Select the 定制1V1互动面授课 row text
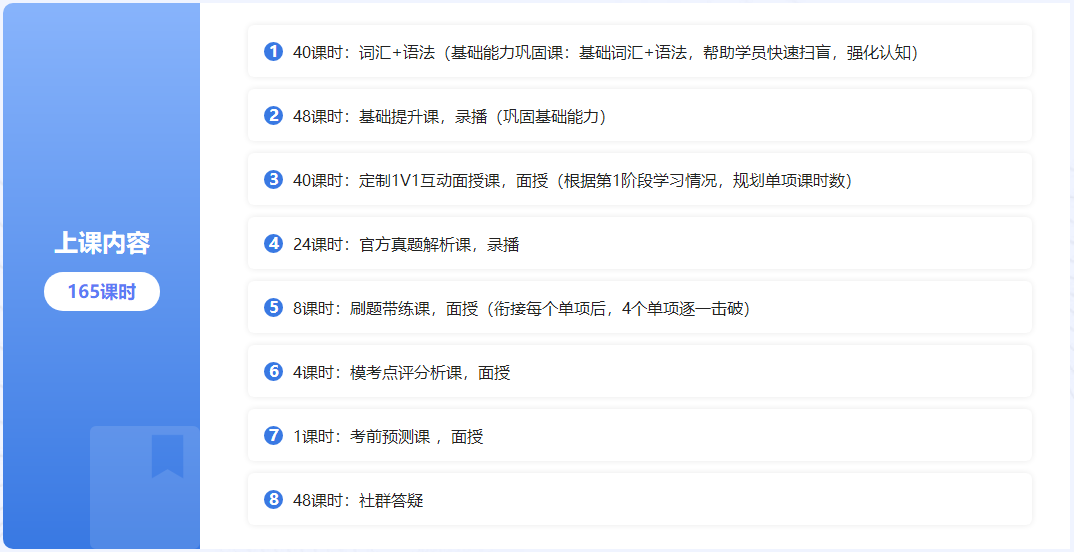 [572, 180]
